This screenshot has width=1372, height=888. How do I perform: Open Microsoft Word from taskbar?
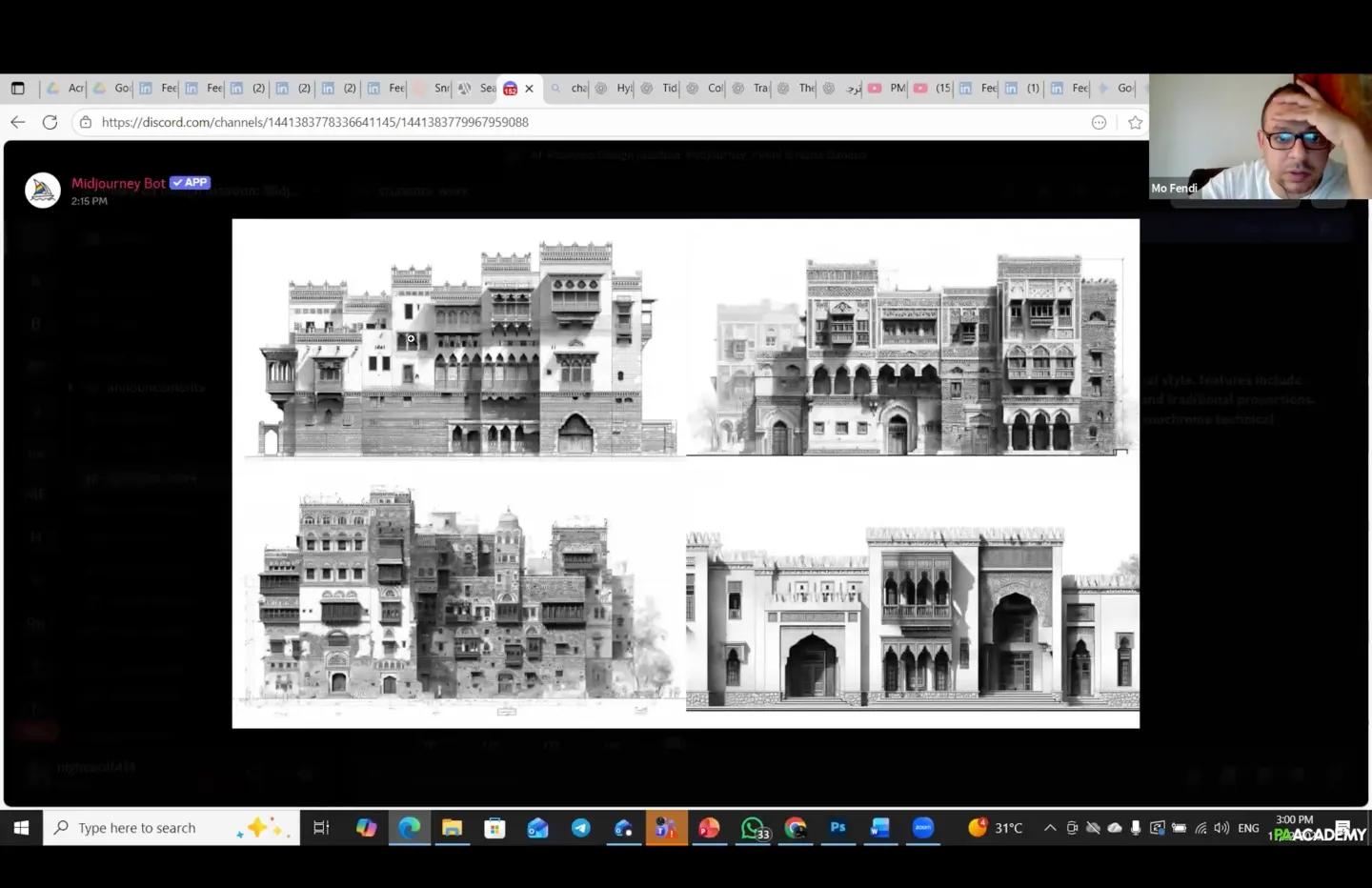pos(879,828)
